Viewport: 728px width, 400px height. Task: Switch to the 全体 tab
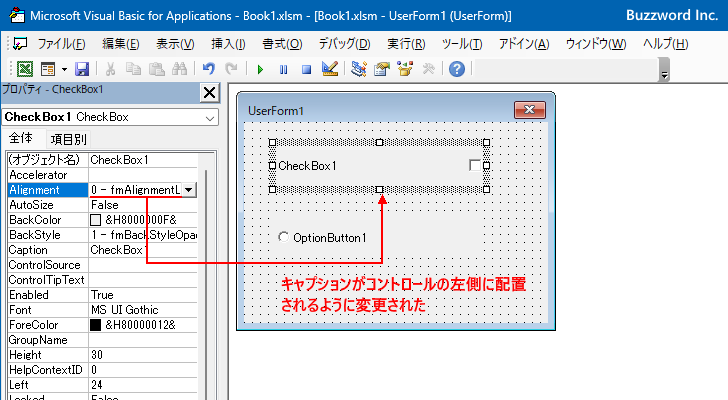click(21, 138)
